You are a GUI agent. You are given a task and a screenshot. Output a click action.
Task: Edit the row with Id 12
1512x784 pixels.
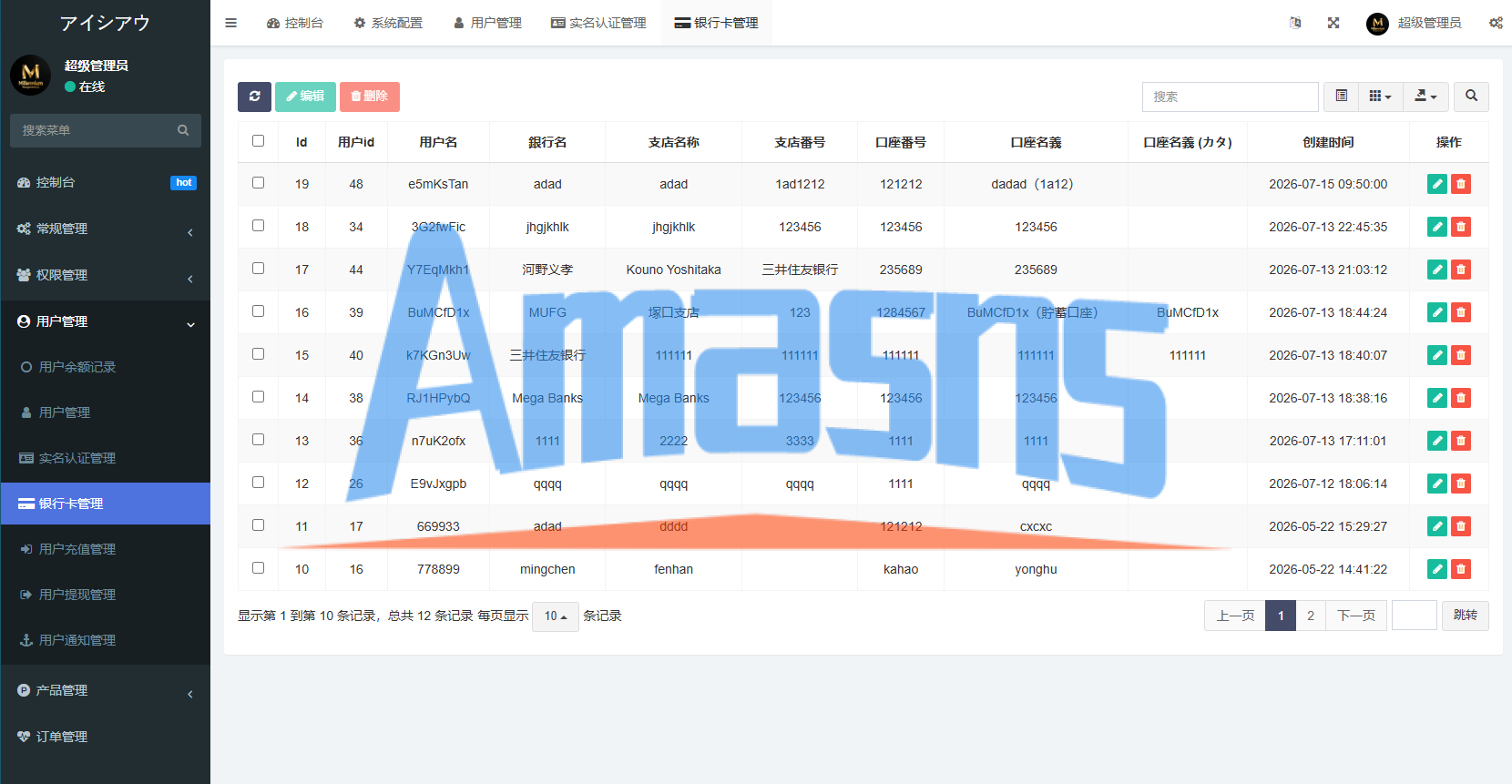1437,484
